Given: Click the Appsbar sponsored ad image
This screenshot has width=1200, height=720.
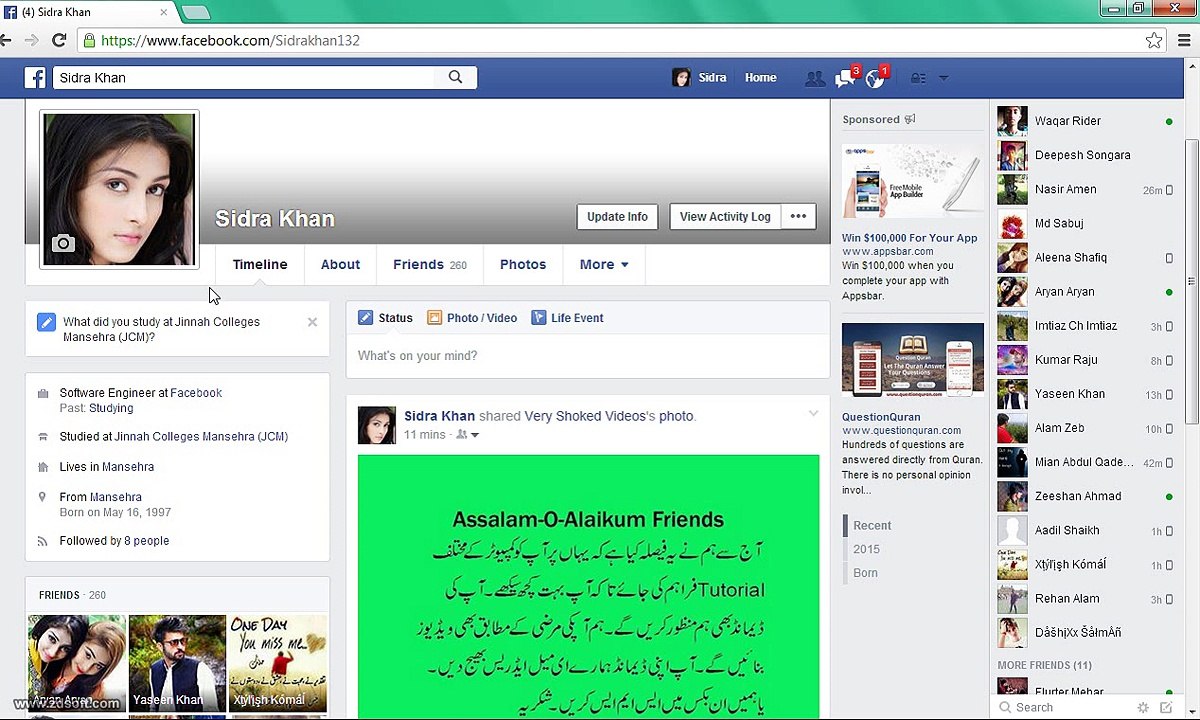Looking at the screenshot, I should coord(912,181).
